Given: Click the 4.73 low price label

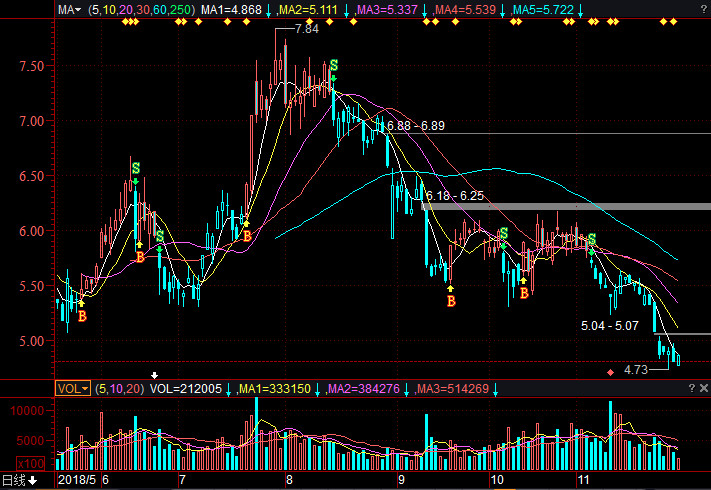Looking at the screenshot, I should pyautogui.click(x=637, y=370).
